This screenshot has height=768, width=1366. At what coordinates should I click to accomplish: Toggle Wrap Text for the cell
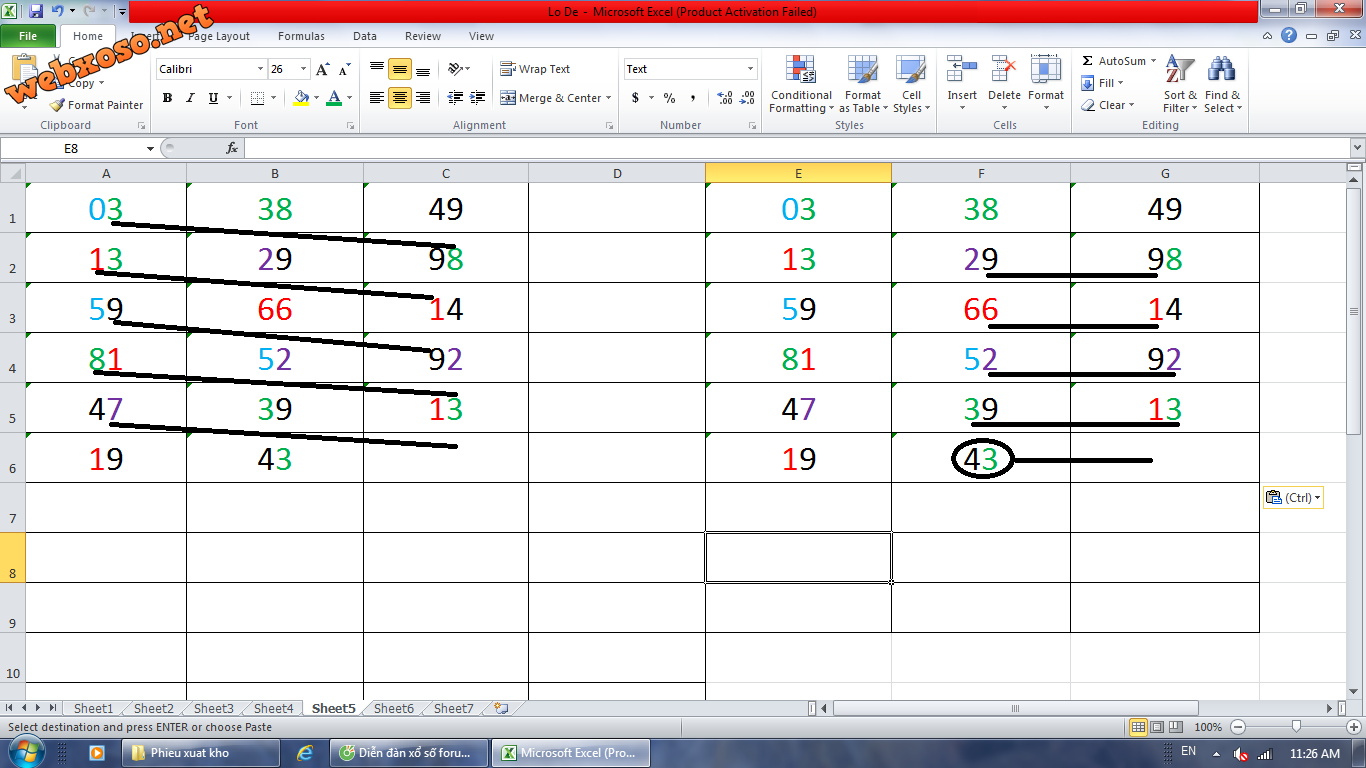coord(535,69)
